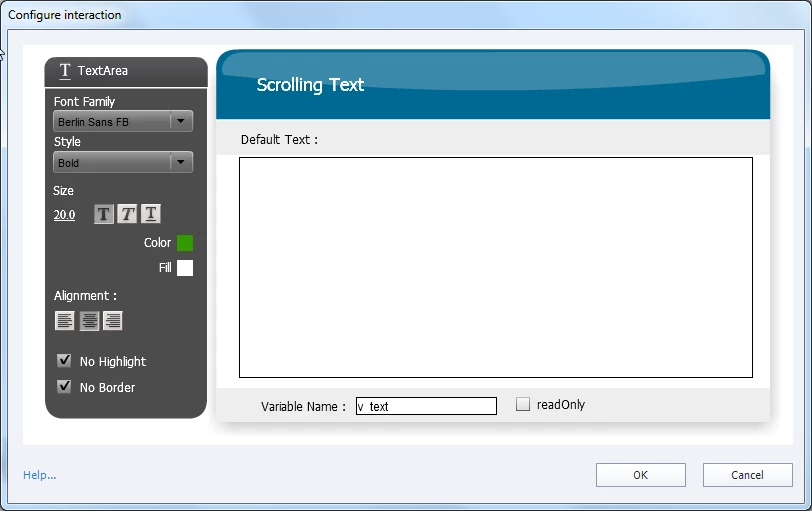Align text to the right
Viewport: 812px width, 511px height.
pos(113,320)
